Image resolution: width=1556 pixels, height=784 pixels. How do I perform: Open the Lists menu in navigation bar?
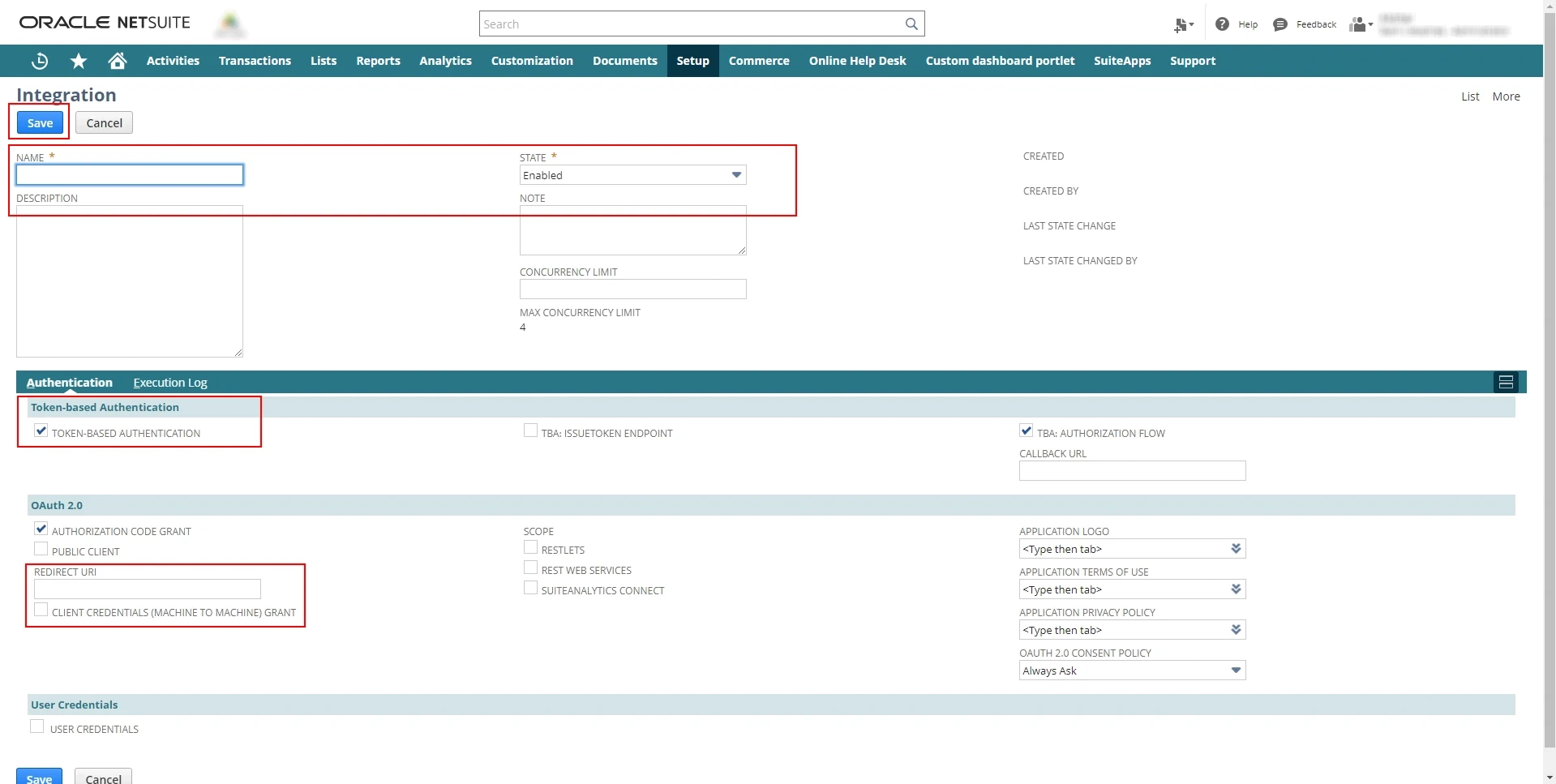[x=324, y=61]
